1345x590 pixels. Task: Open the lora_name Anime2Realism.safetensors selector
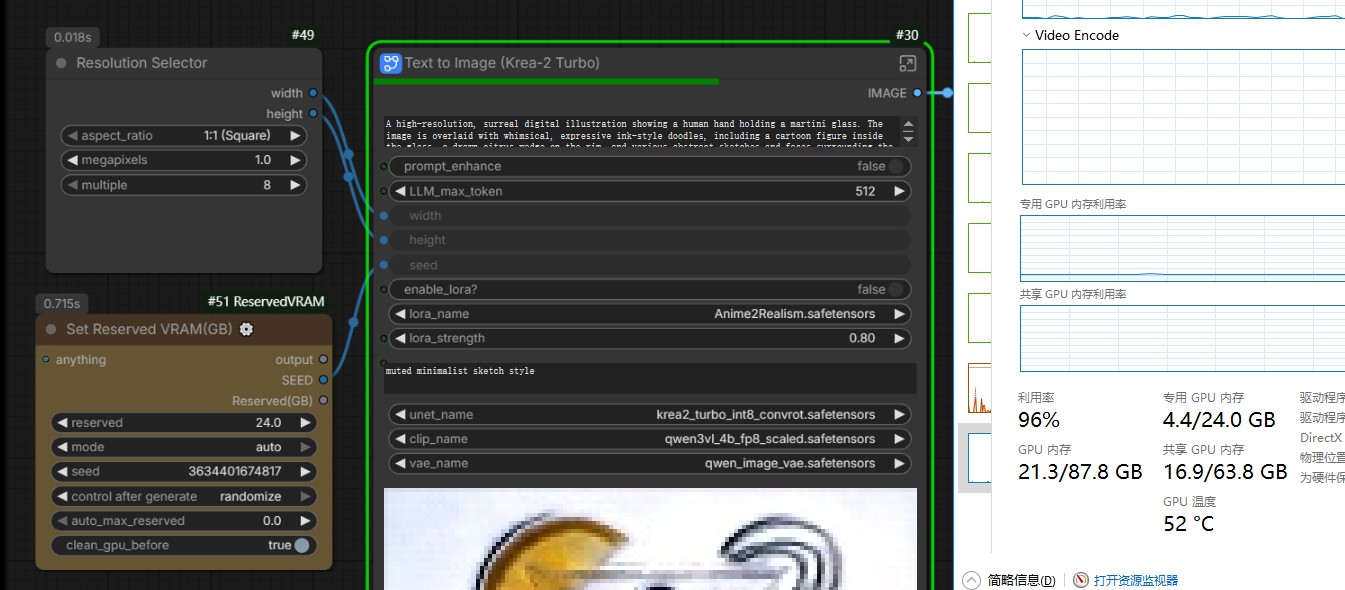click(x=650, y=314)
